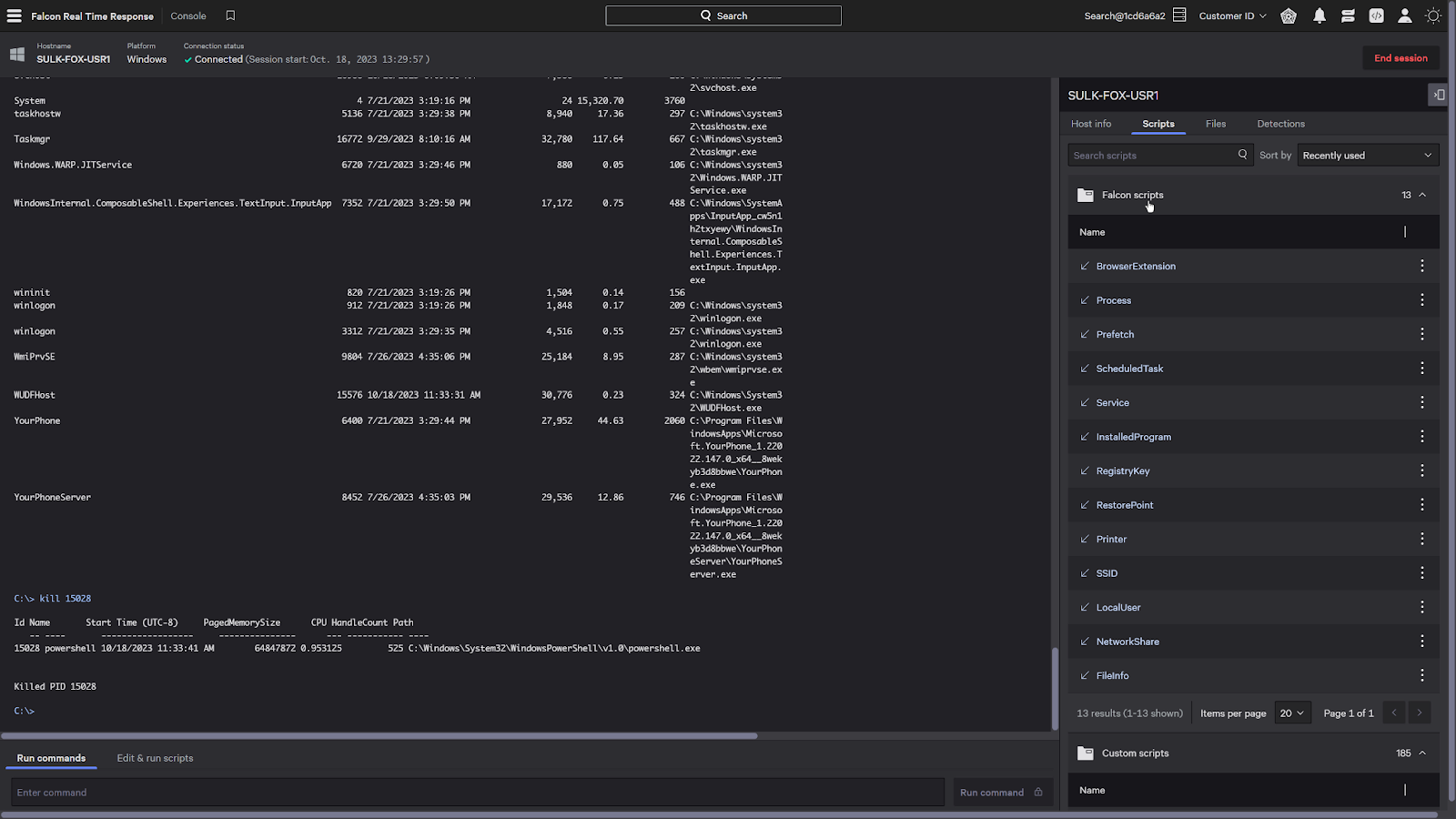Collapse the Falcon scripts section
1456x819 pixels.
(x=1422, y=195)
